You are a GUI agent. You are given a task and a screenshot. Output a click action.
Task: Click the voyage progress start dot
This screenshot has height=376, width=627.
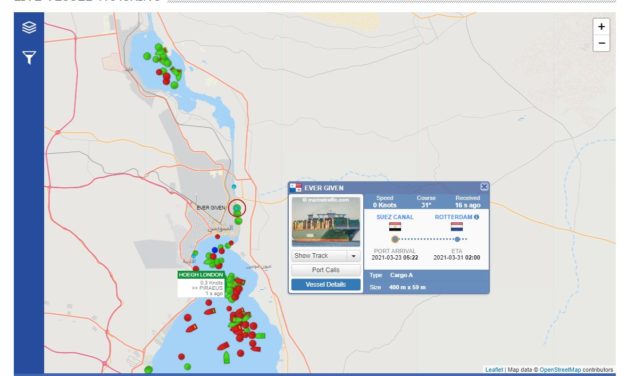point(395,239)
